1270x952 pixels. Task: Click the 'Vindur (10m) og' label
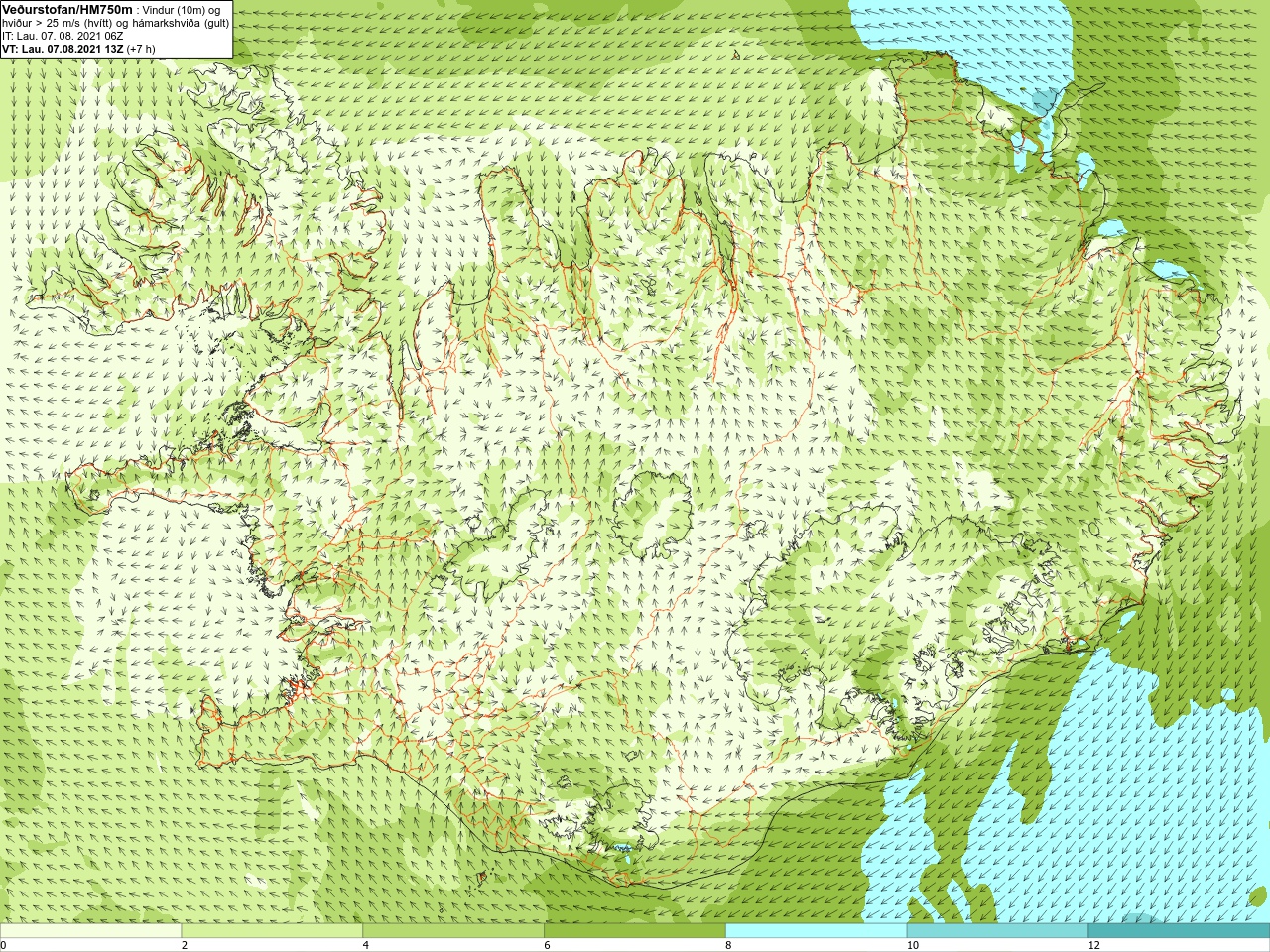click(x=183, y=10)
